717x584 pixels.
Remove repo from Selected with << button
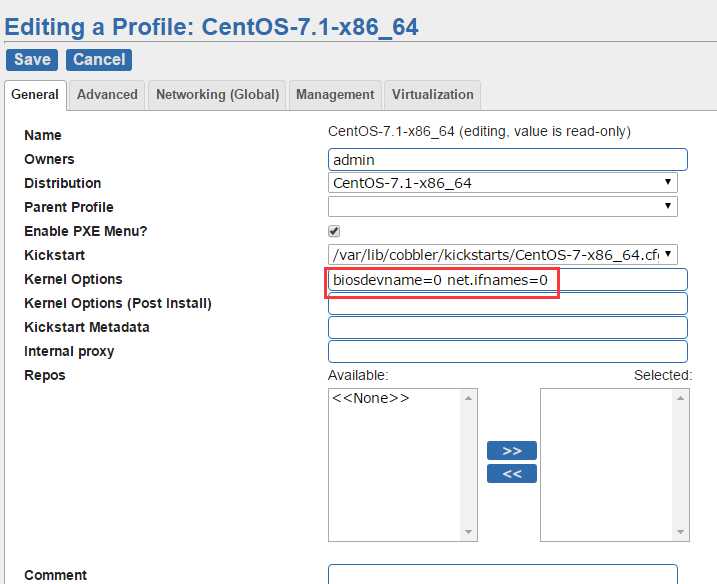[512, 473]
